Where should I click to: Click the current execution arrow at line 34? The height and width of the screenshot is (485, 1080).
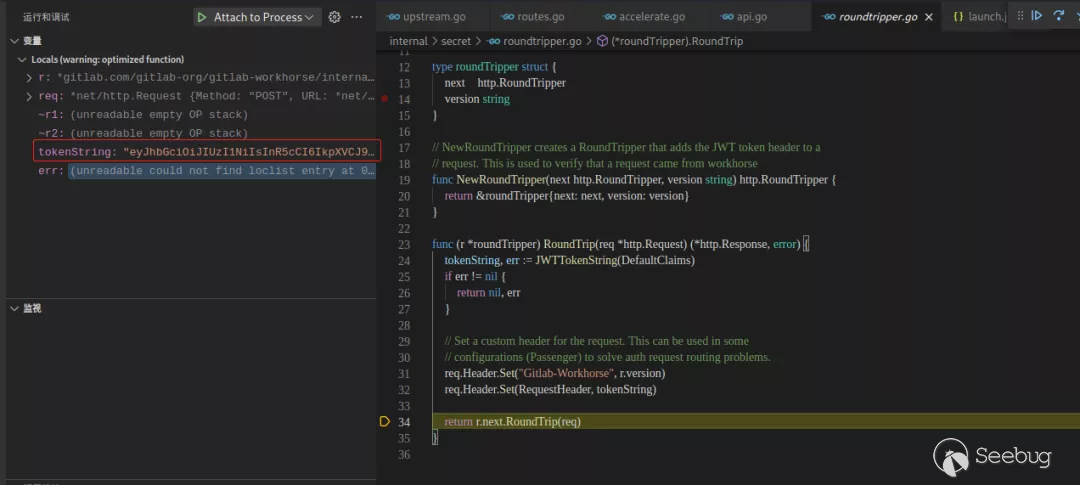tap(384, 422)
